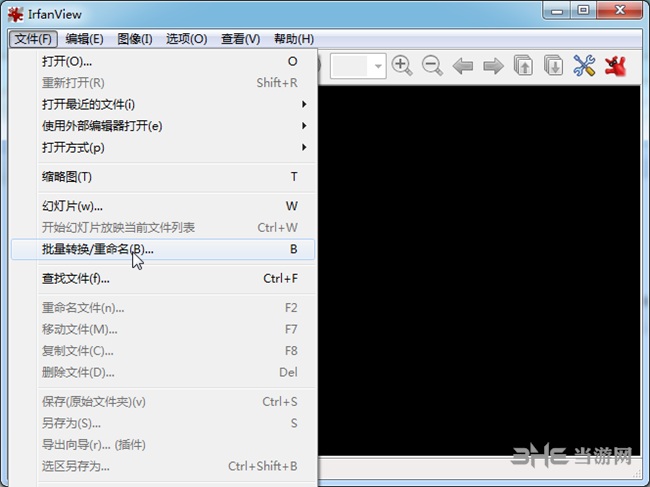Click the next page down-arrow icon
Screen dimensions: 650x487
pyautogui.click(x=553, y=65)
